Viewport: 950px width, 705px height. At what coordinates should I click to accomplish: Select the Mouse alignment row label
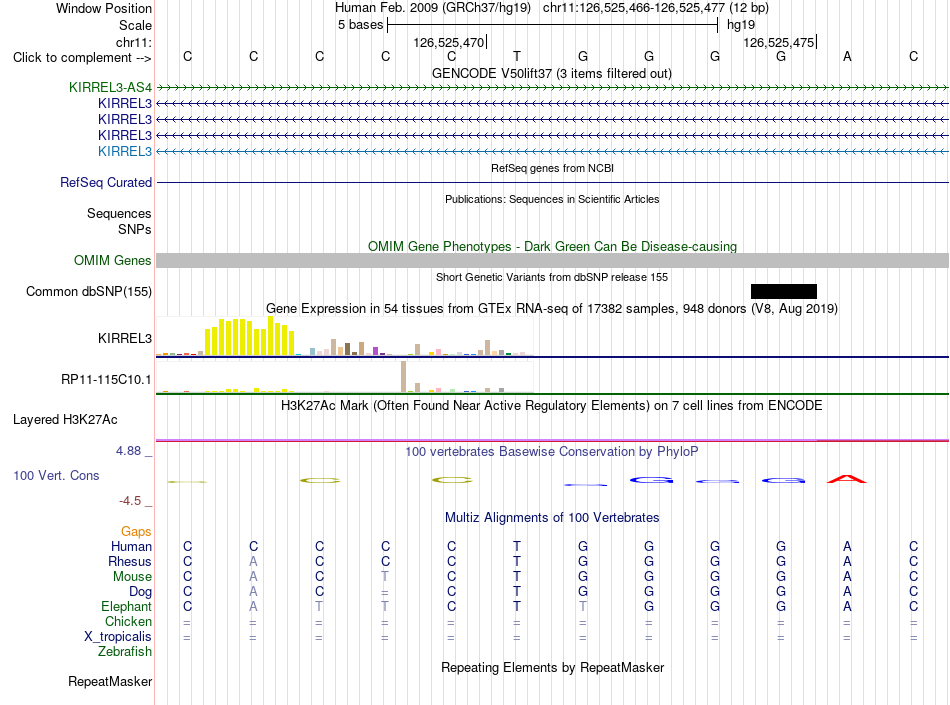pyautogui.click(x=132, y=577)
